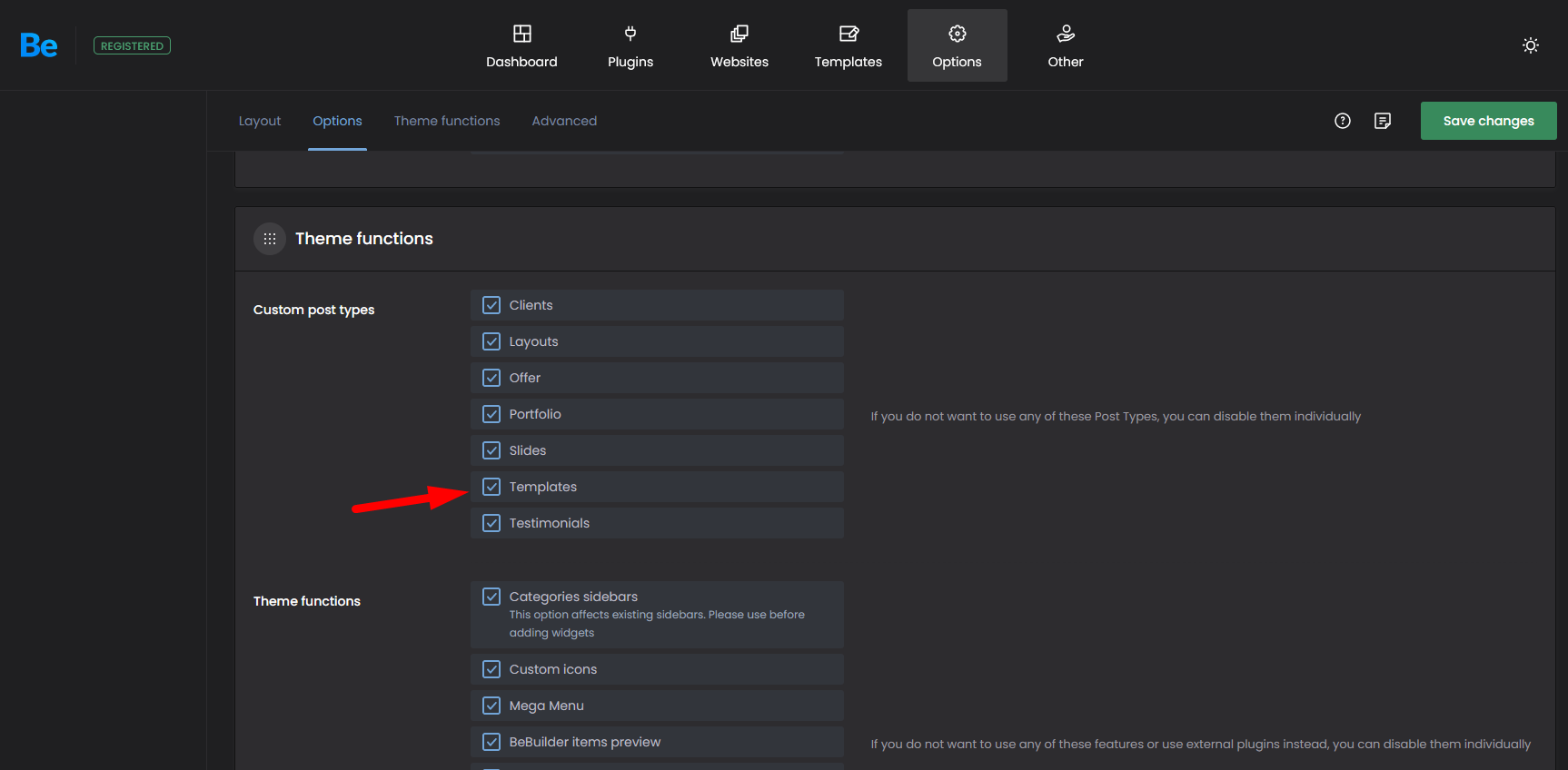Open the help question mark icon
The width and height of the screenshot is (1568, 770).
(1343, 121)
